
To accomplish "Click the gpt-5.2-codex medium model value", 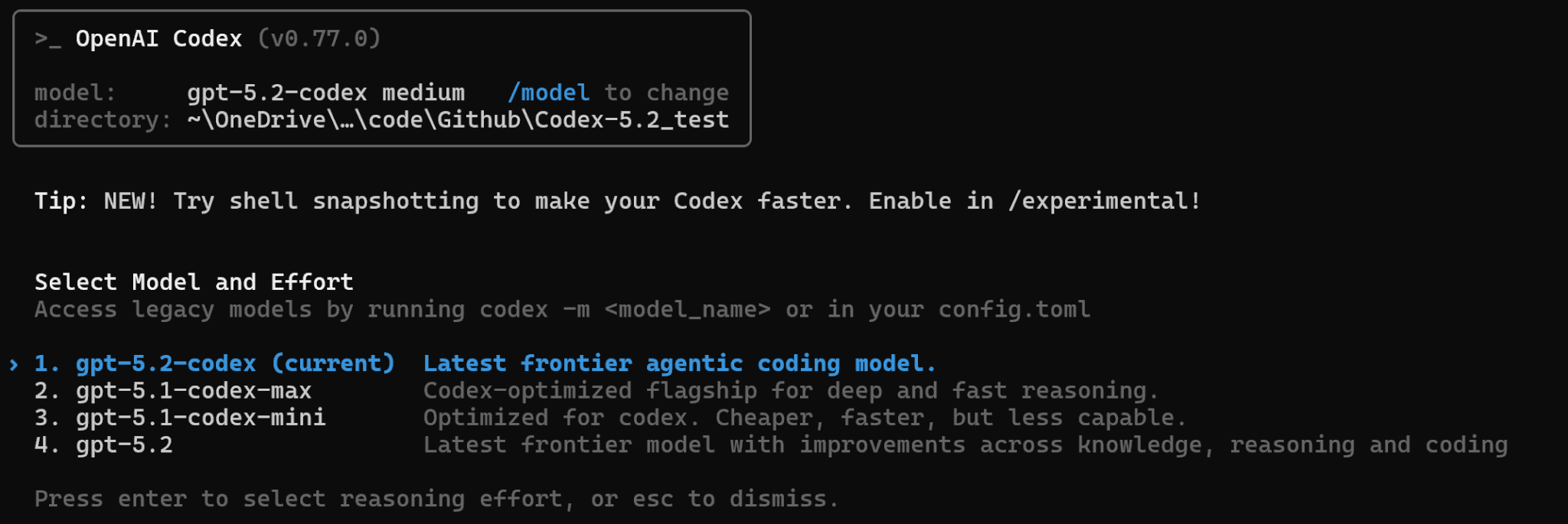I will tap(325, 93).
